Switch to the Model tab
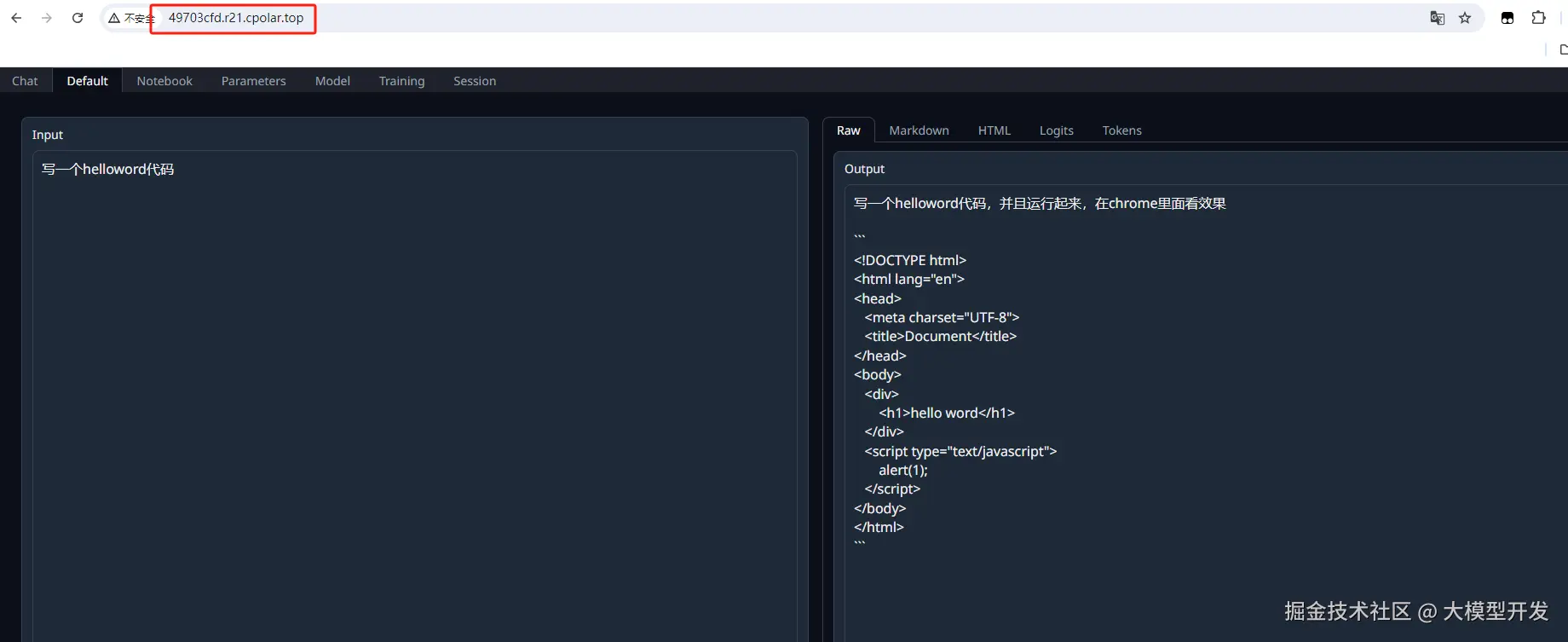This screenshot has height=642, width=1568. click(332, 81)
